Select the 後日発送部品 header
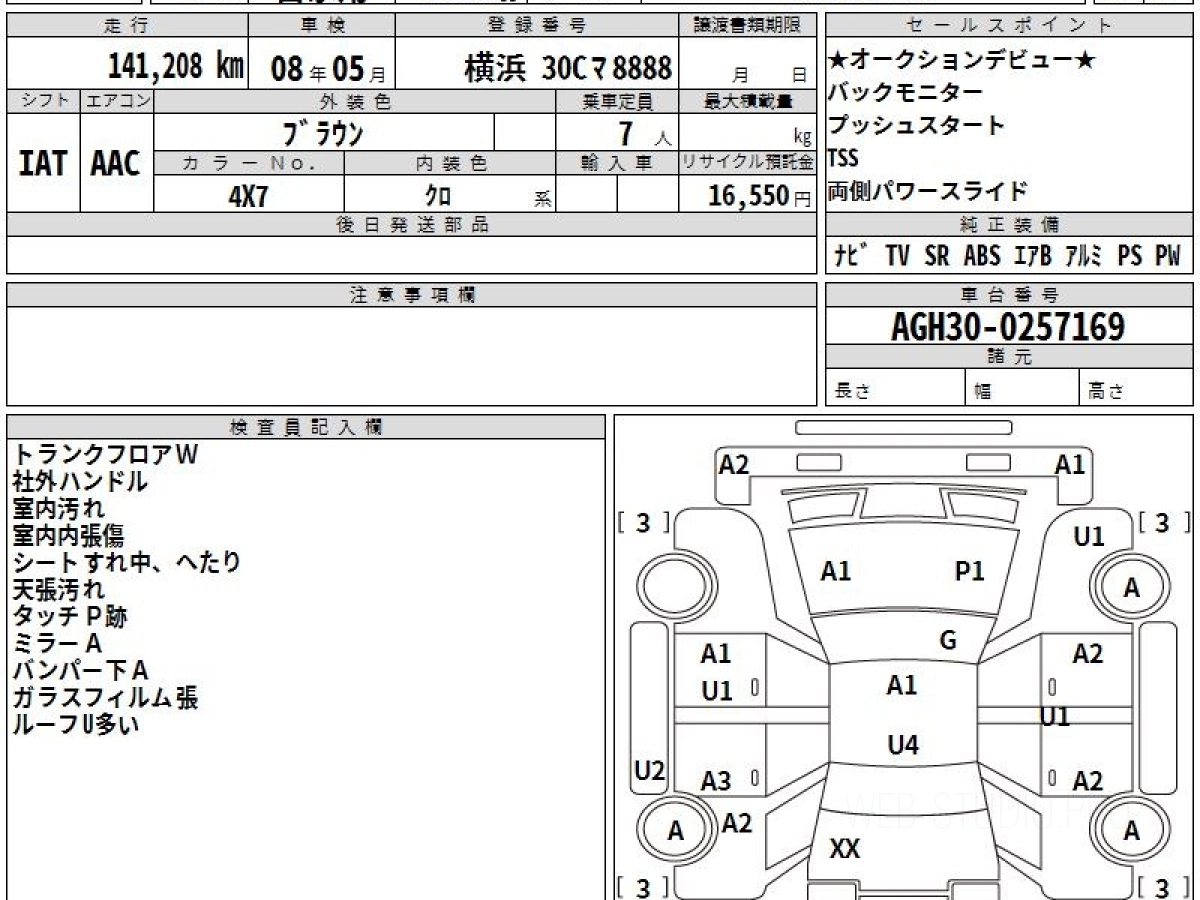Screen dimensions: 1200x900 pyautogui.click(x=411, y=225)
